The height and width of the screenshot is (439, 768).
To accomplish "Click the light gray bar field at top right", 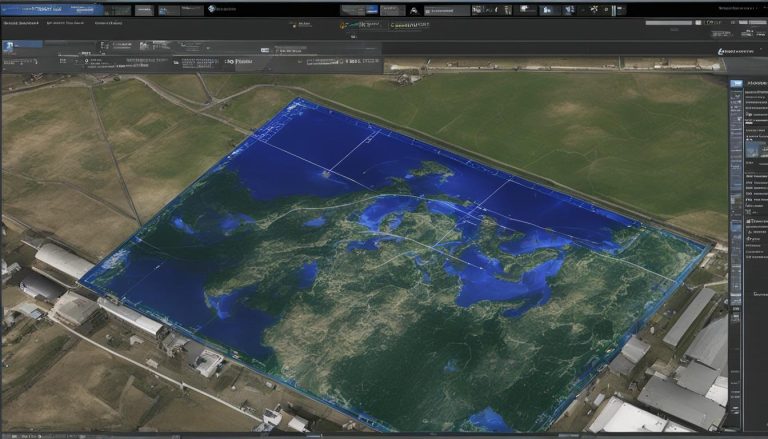I will (x=669, y=23).
